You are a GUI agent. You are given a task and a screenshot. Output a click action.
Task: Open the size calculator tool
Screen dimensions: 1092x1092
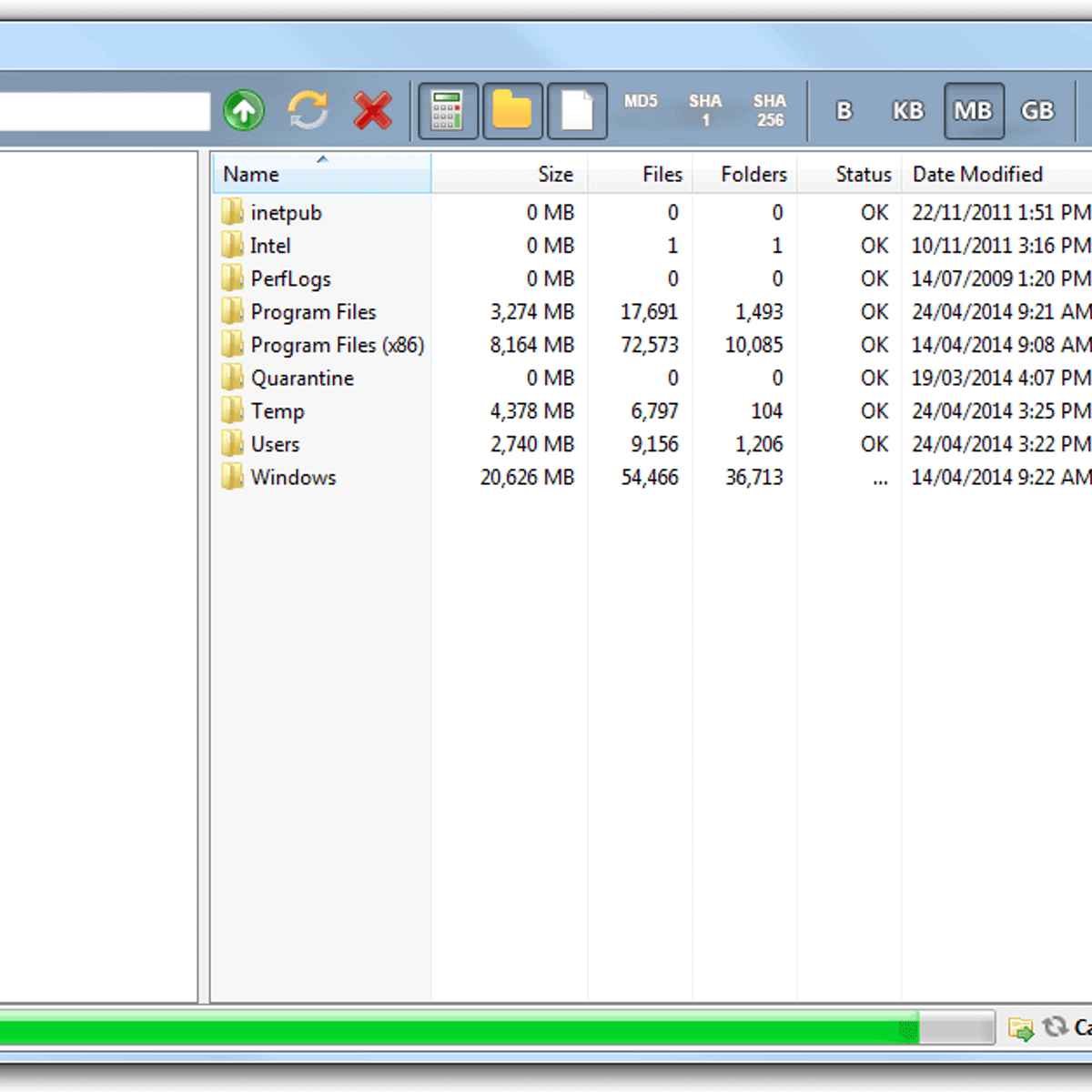click(447, 110)
